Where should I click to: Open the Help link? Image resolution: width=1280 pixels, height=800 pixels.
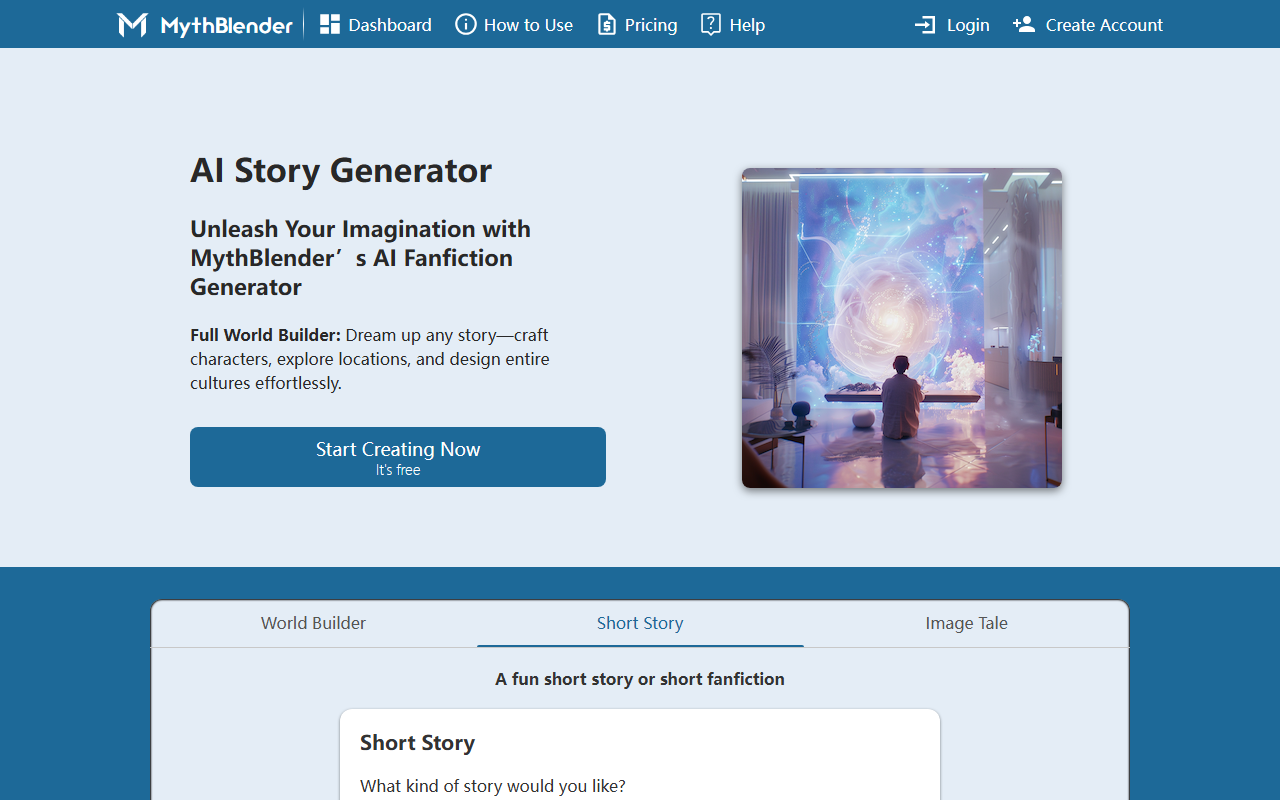[x=733, y=25]
